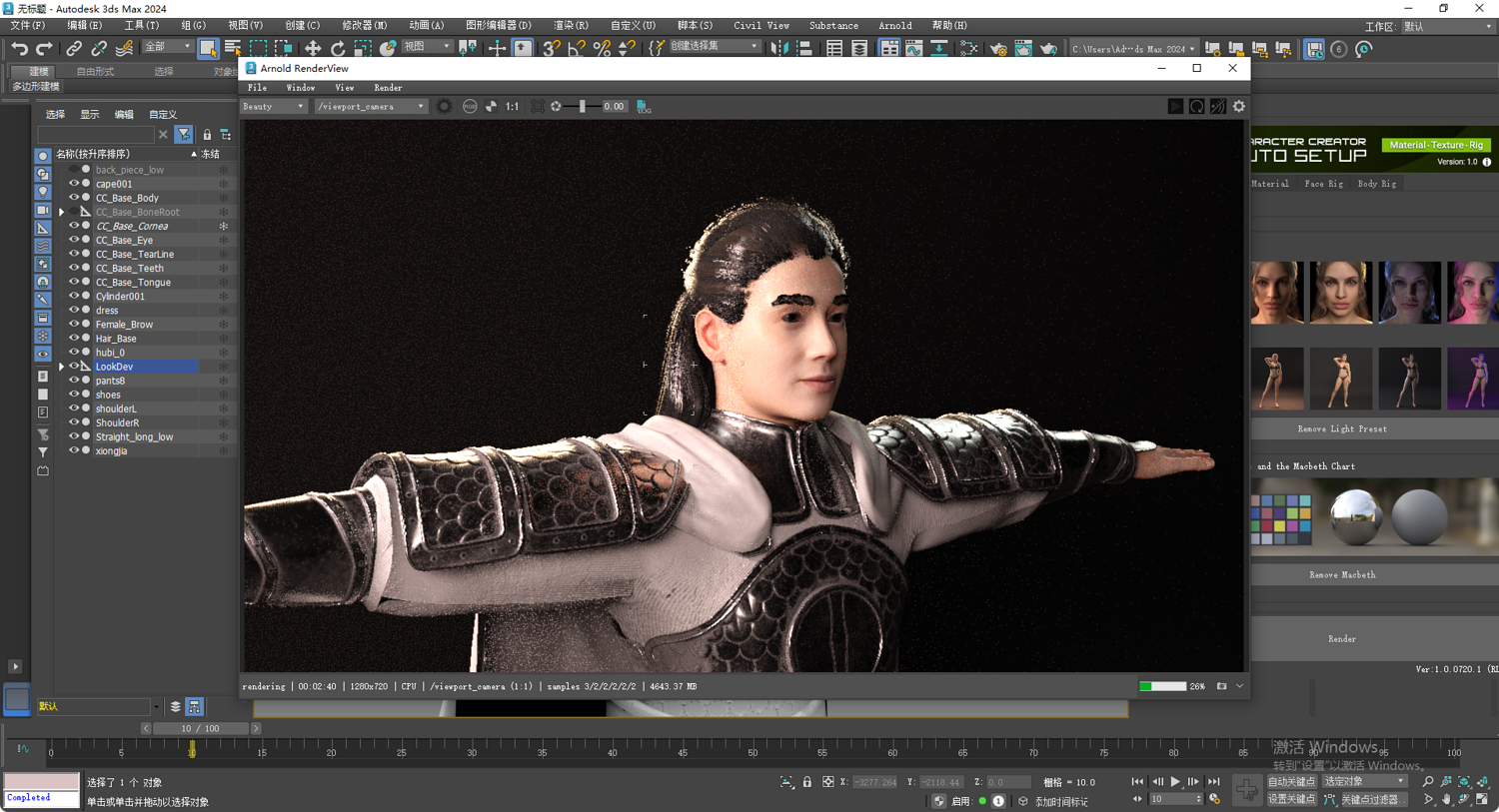Open the Rendered Frame Window icon
The width and height of the screenshot is (1499, 812).
click(x=1023, y=48)
